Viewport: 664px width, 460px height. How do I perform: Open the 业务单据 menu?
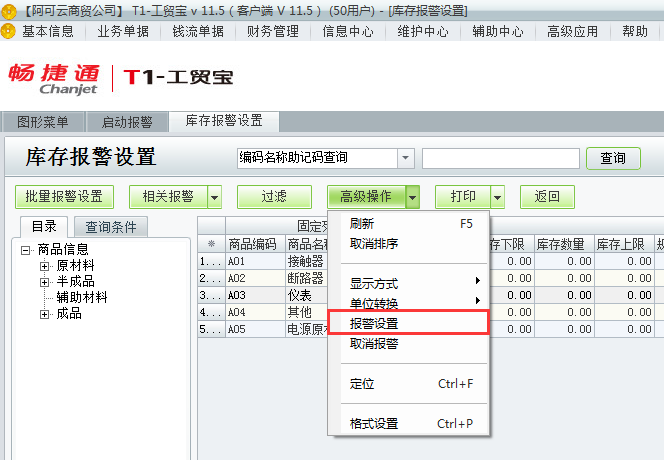point(123,31)
